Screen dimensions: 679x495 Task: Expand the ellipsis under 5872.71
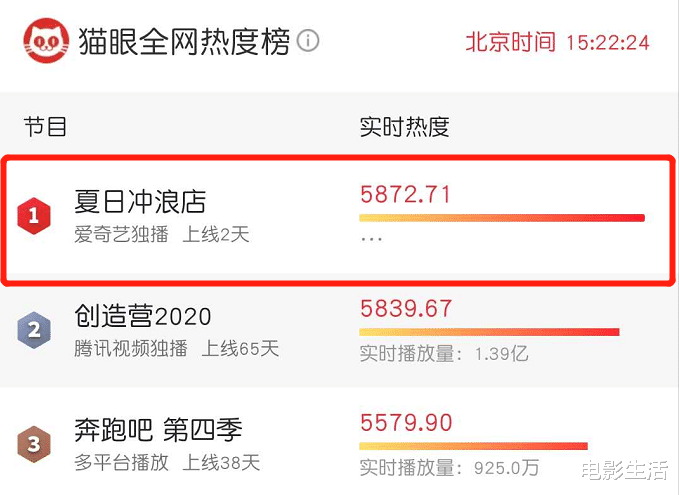(x=371, y=239)
